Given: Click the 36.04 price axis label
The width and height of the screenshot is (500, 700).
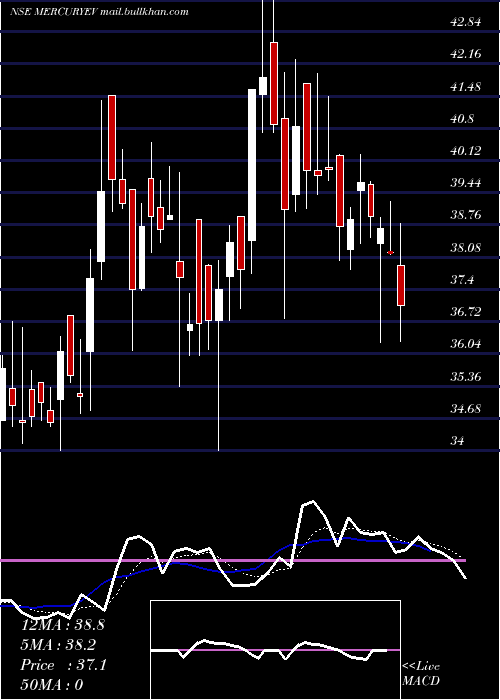Looking at the screenshot, I should tap(466, 344).
